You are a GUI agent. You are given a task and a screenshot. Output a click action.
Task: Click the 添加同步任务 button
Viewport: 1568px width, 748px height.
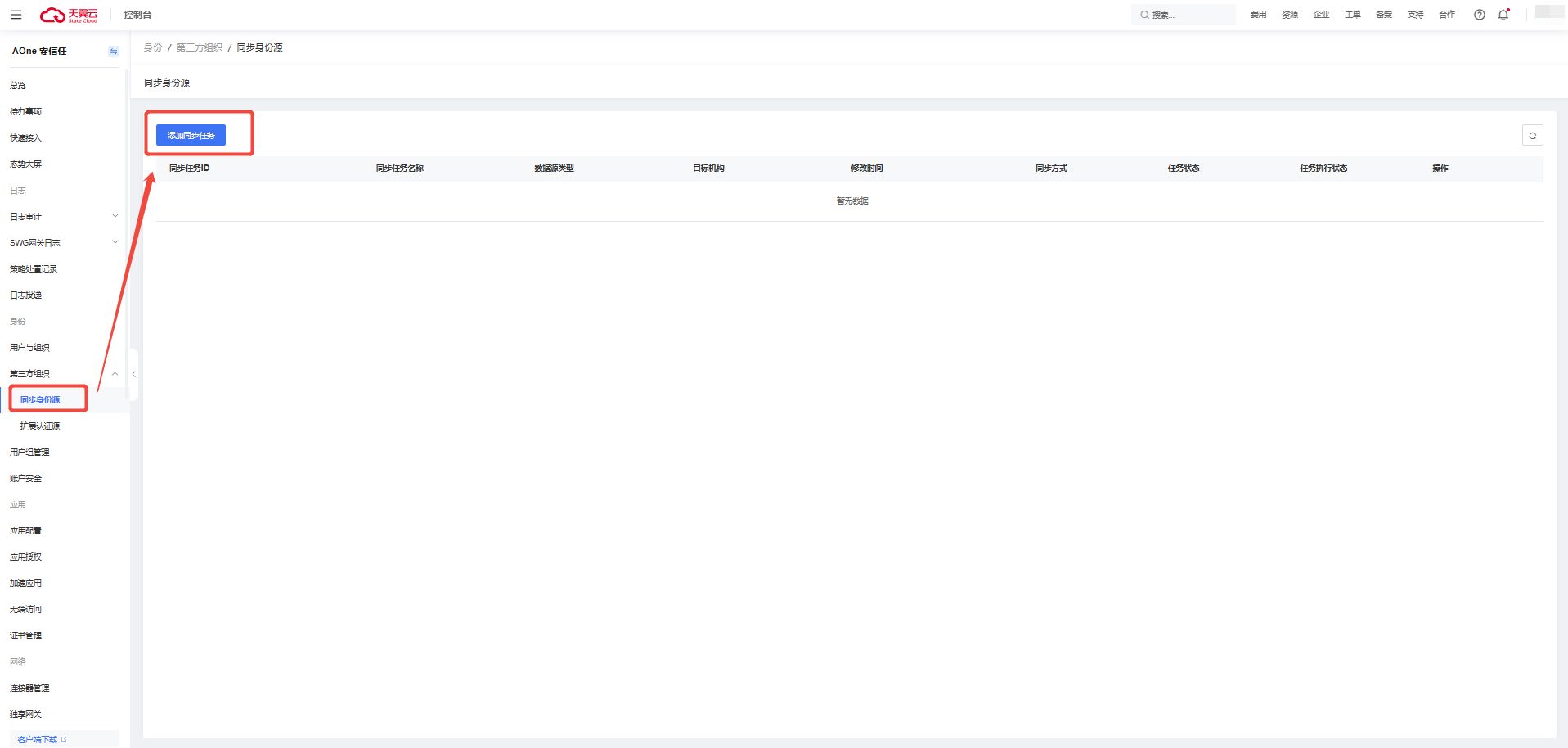click(191, 135)
